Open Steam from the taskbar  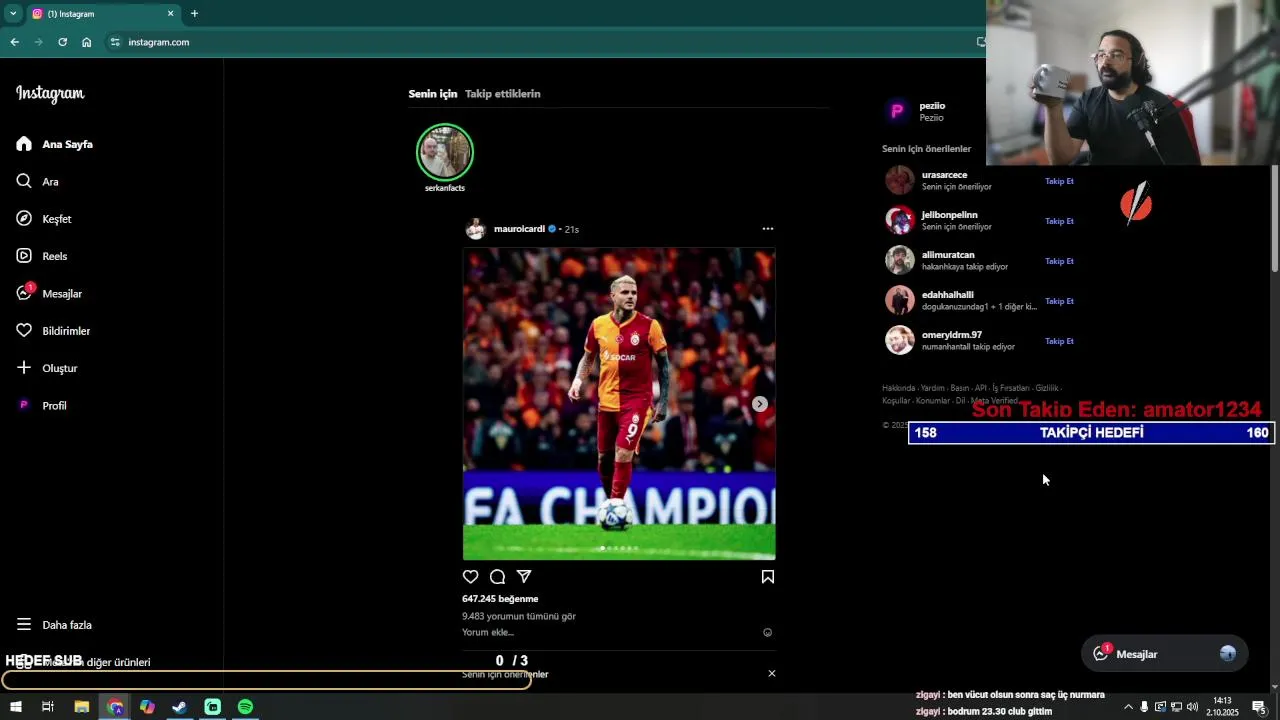click(180, 707)
